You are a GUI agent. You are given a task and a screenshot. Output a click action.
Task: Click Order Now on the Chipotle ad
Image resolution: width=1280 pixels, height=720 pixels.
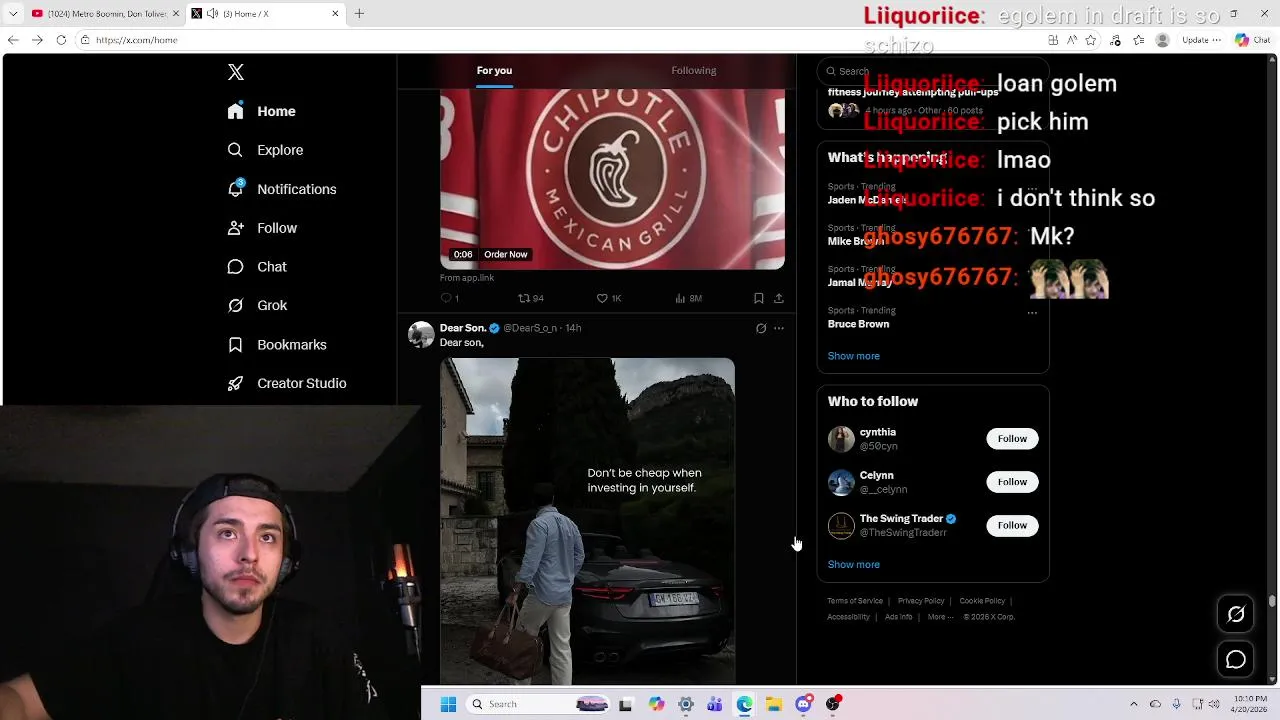[506, 254]
